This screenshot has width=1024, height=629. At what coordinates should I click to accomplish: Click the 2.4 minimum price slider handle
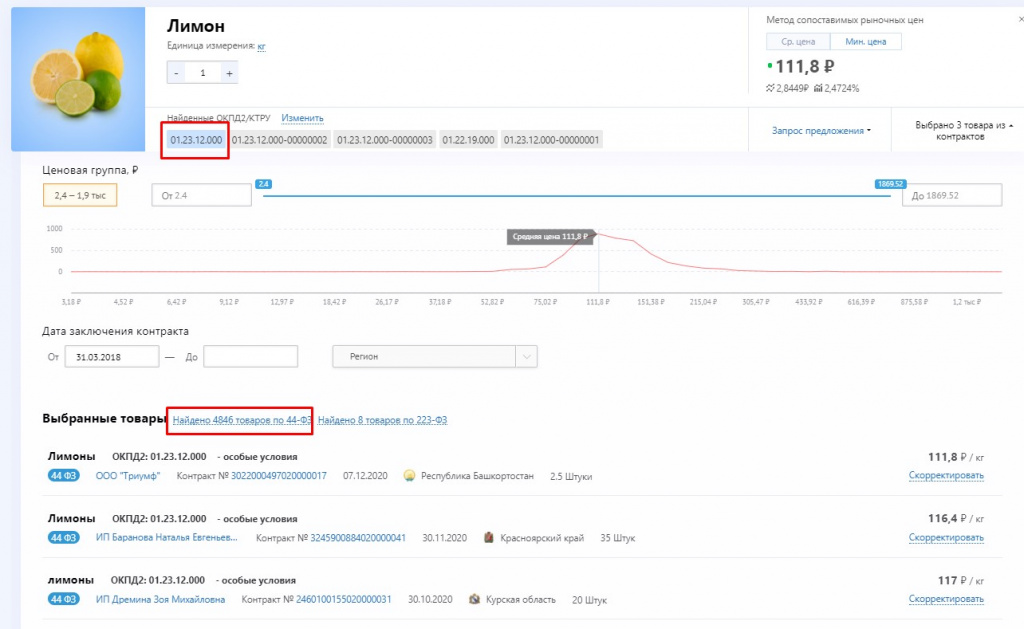pyautogui.click(x=263, y=185)
